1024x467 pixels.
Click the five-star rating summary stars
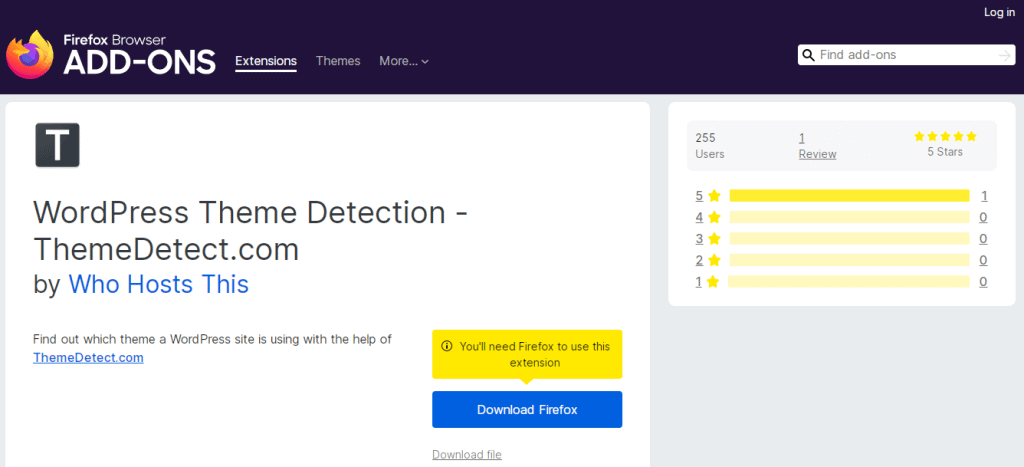pyautogui.click(x=945, y=137)
